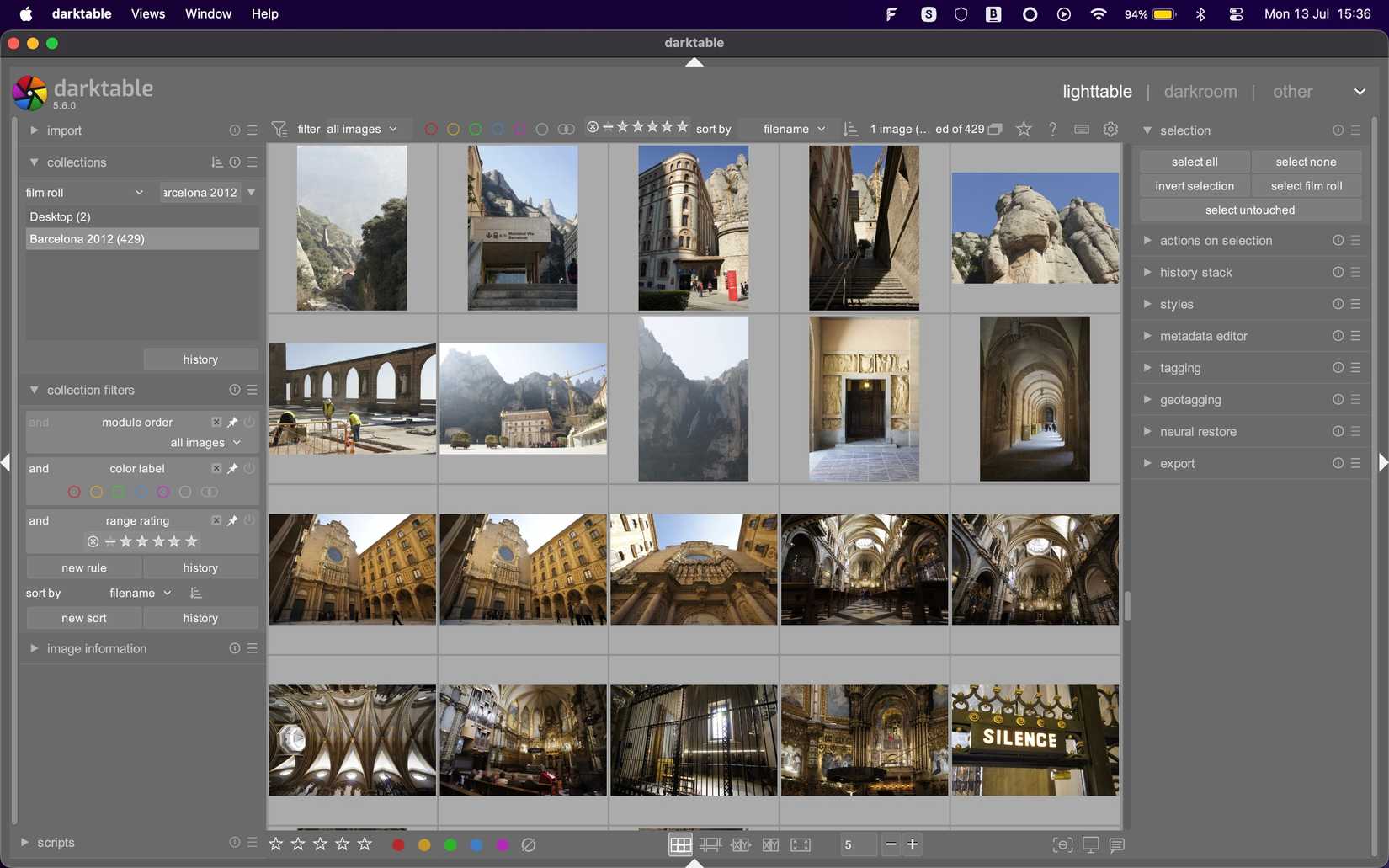Click the star overlay icon in top toolbar

click(x=1024, y=129)
